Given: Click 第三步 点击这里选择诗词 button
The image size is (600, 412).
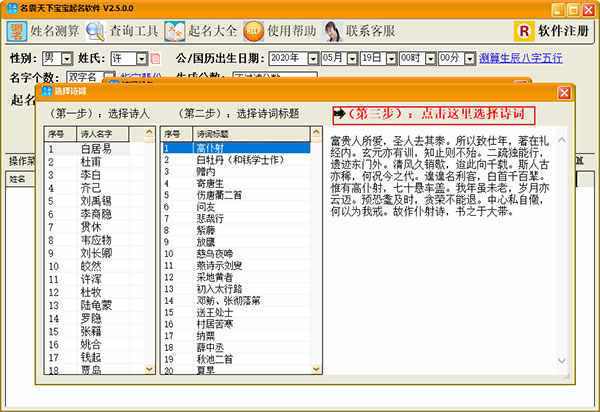Looking at the screenshot, I should tap(434, 115).
